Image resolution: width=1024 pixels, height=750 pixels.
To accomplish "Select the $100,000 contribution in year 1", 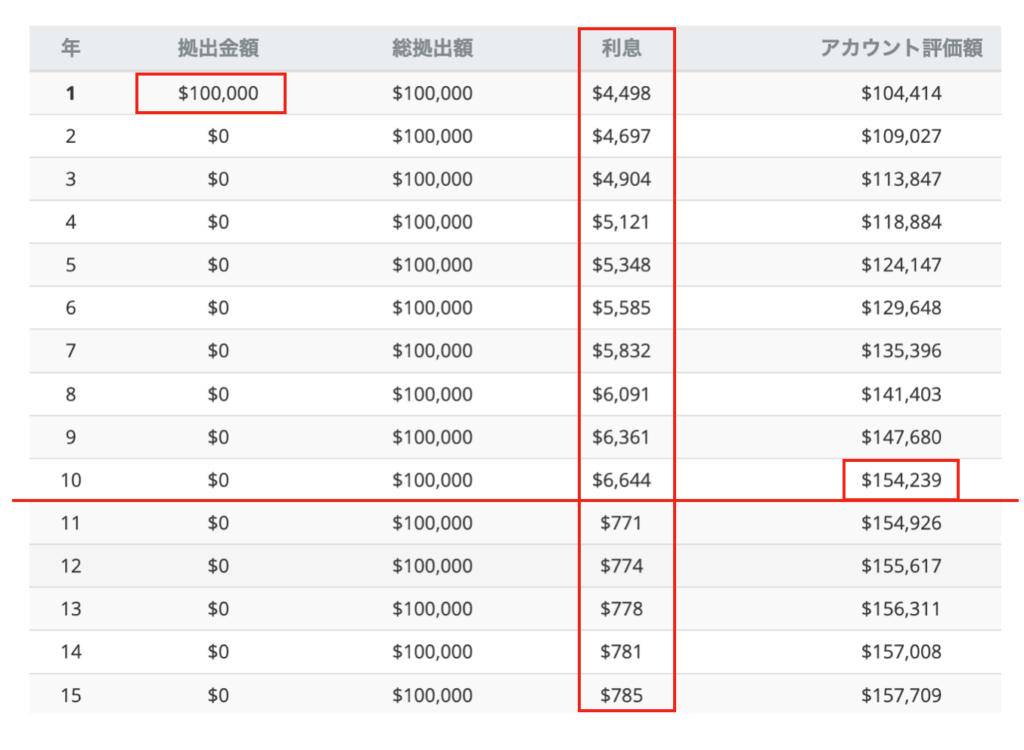I will (x=218, y=94).
